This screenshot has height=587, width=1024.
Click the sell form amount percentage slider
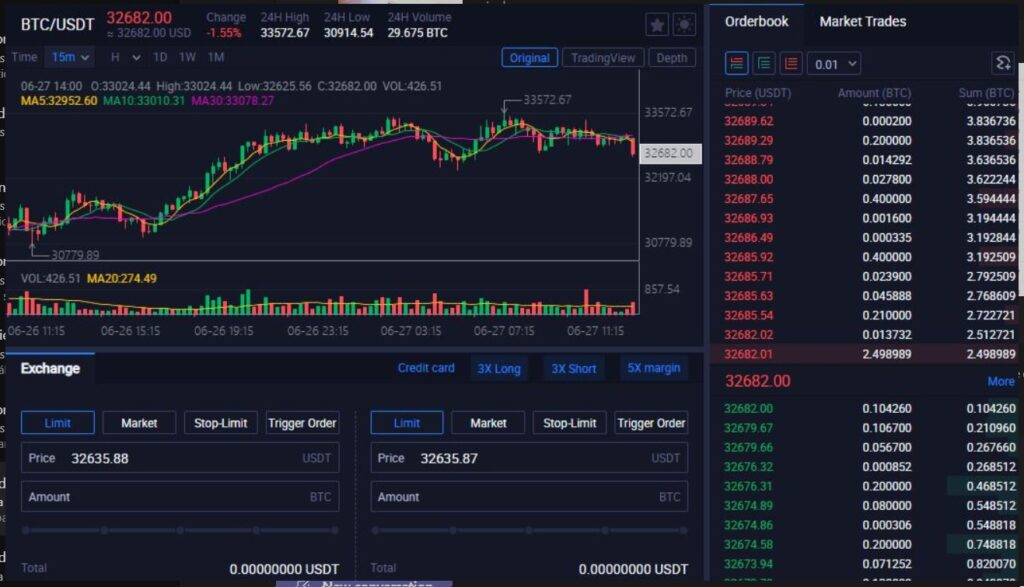(529, 530)
